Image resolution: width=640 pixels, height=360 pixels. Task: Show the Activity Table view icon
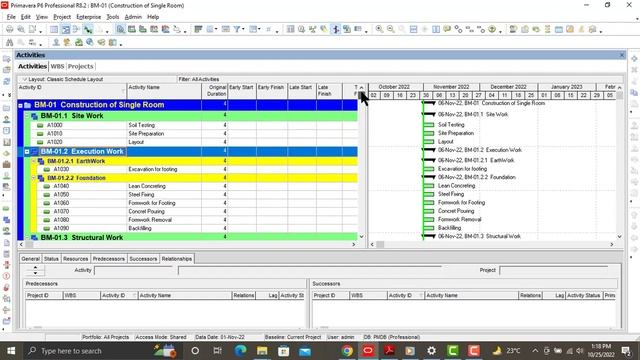[x=54, y=29]
